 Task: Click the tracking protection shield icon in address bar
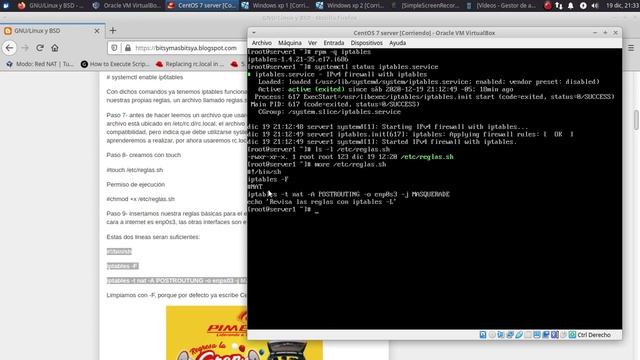coord(114,48)
